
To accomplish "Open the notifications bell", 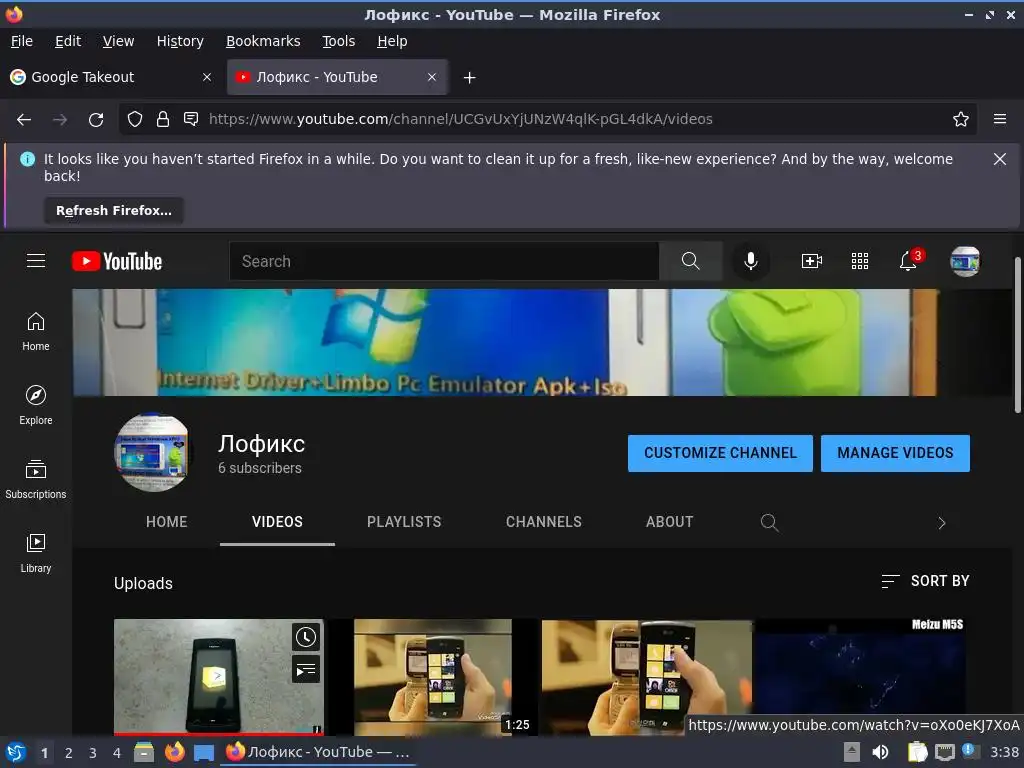I will coord(908,261).
